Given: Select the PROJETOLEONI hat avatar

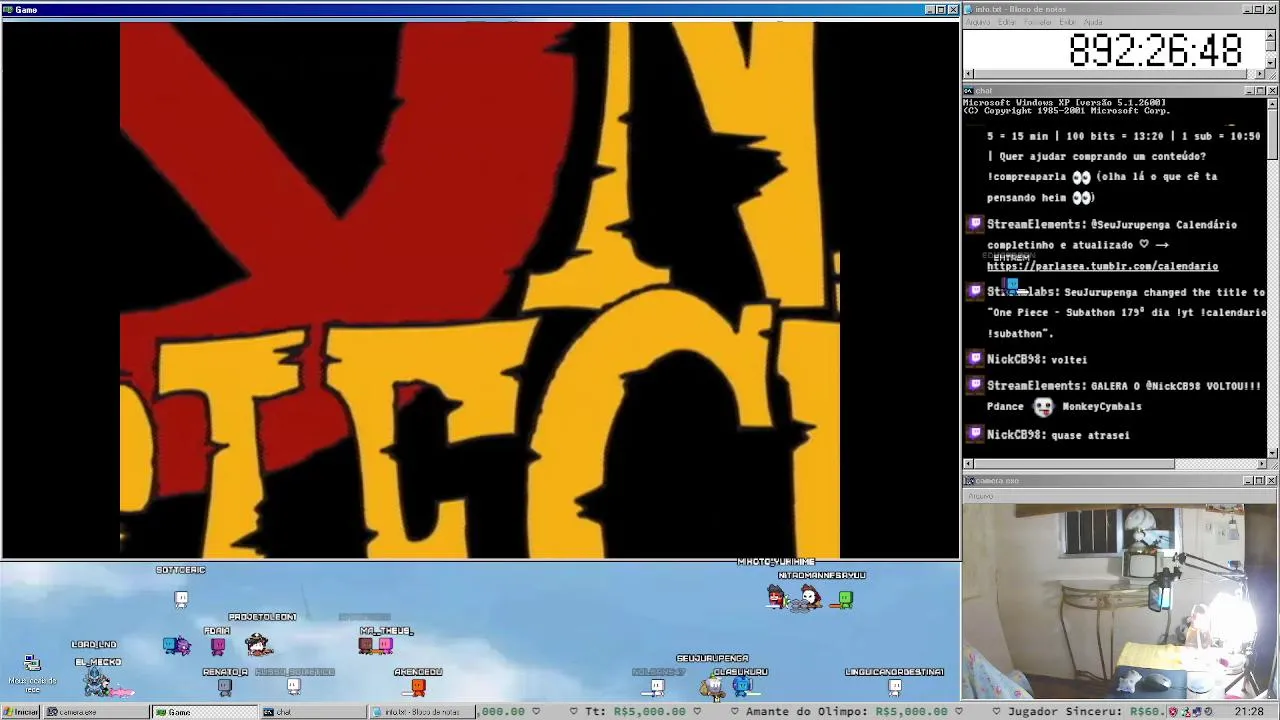Looking at the screenshot, I should [x=258, y=644].
